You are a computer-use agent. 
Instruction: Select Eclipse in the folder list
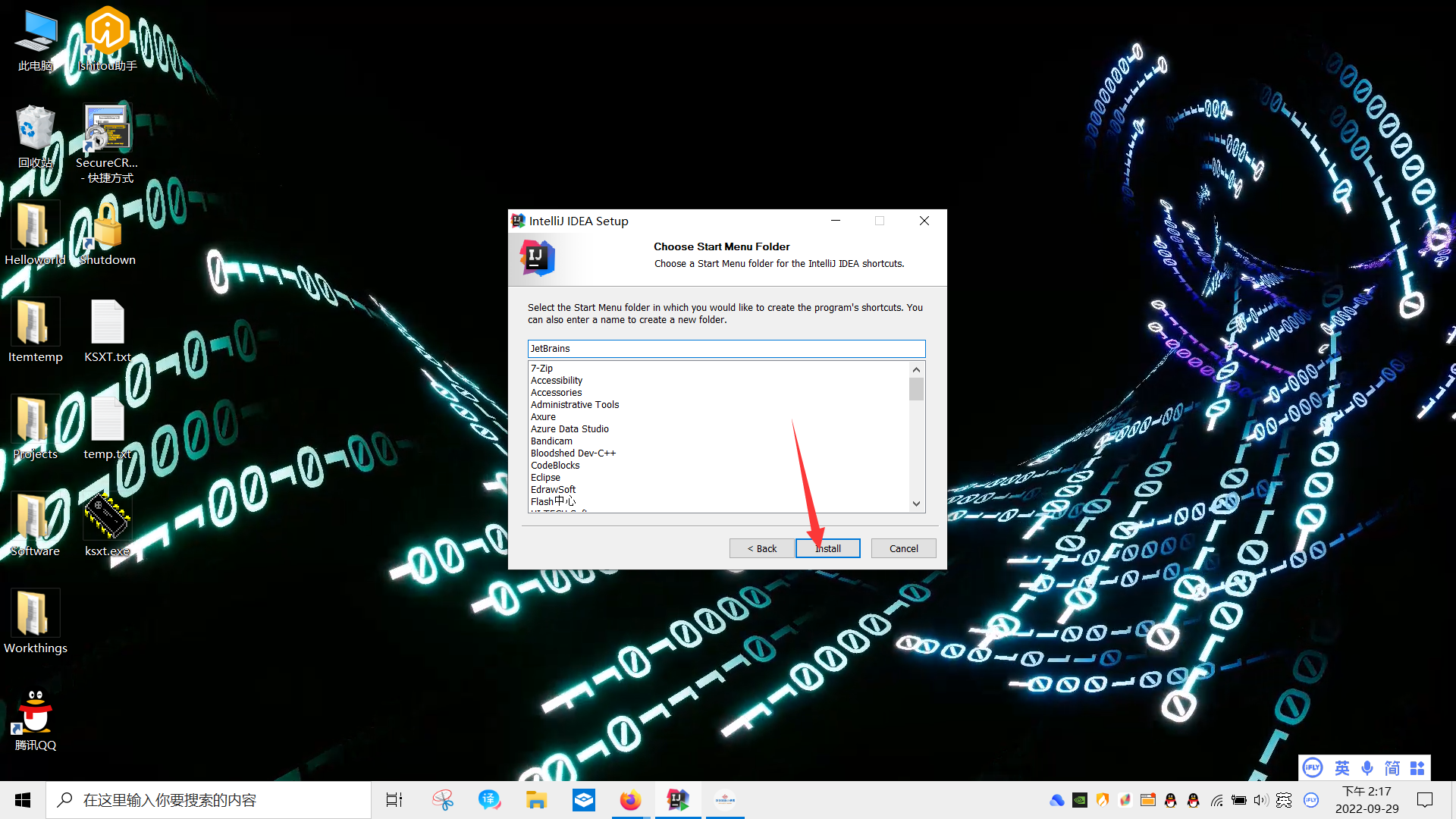tap(545, 478)
